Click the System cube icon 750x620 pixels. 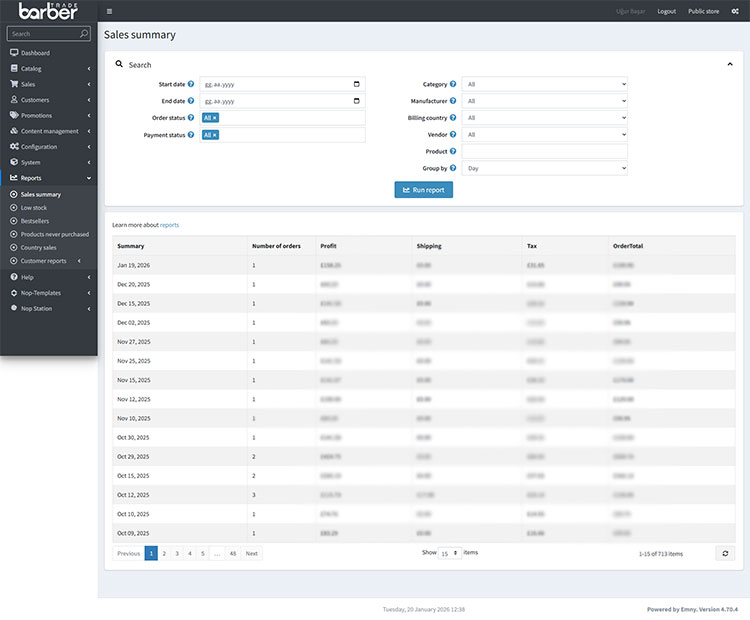(14, 162)
